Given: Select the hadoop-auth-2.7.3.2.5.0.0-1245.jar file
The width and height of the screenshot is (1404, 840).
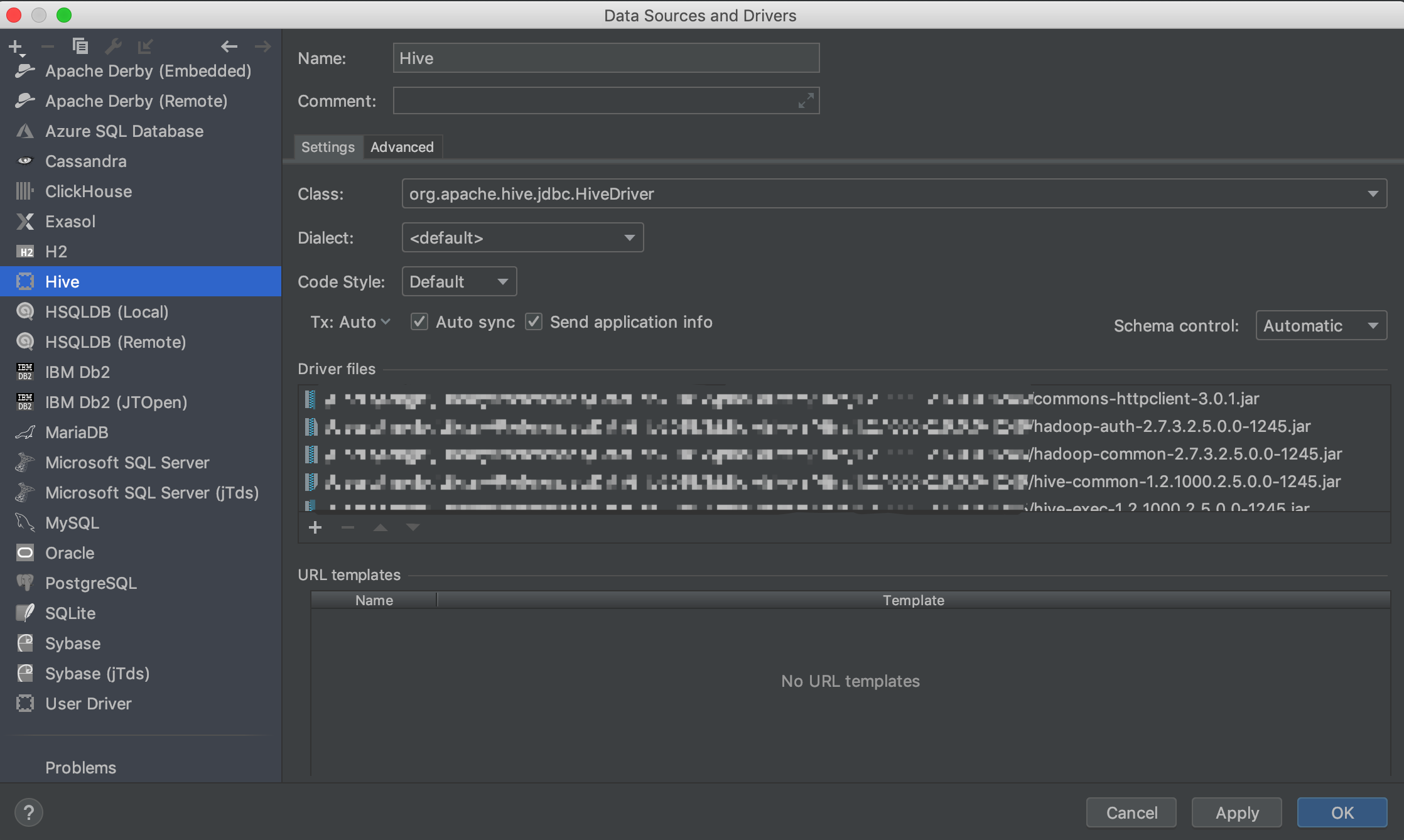Looking at the screenshot, I should (x=845, y=426).
